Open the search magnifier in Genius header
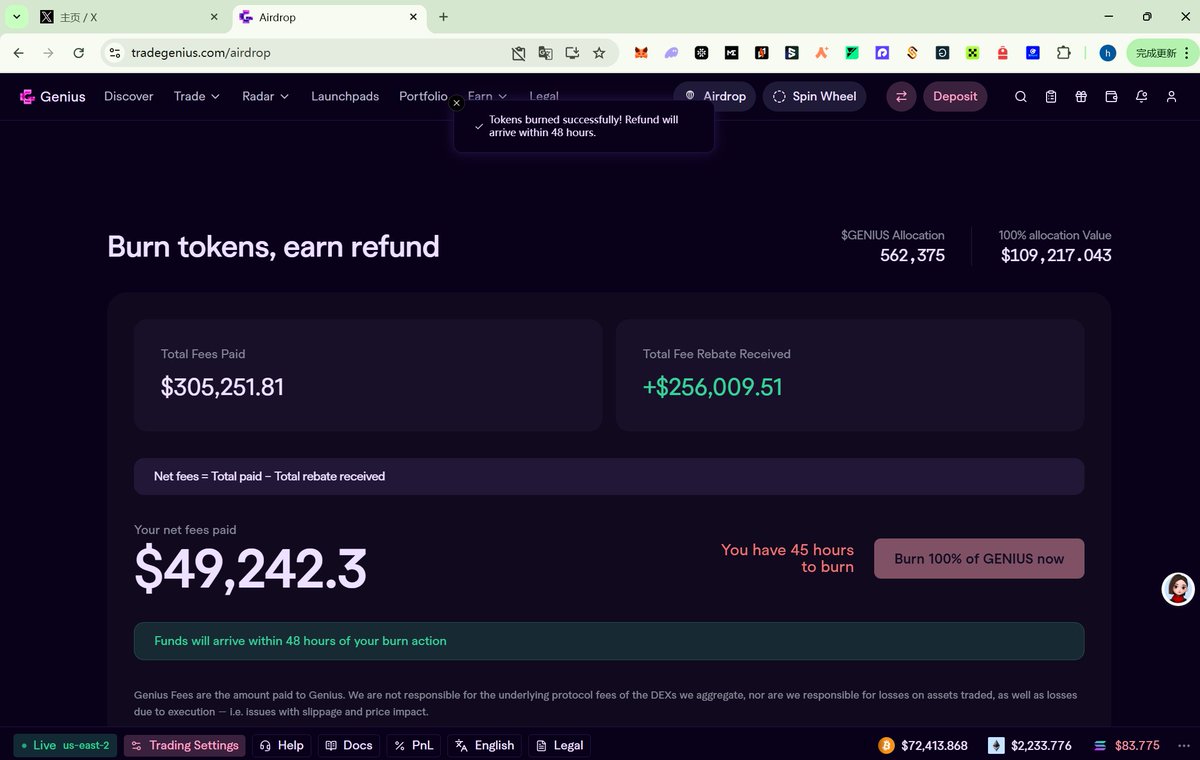The image size is (1200, 760). coord(1021,97)
